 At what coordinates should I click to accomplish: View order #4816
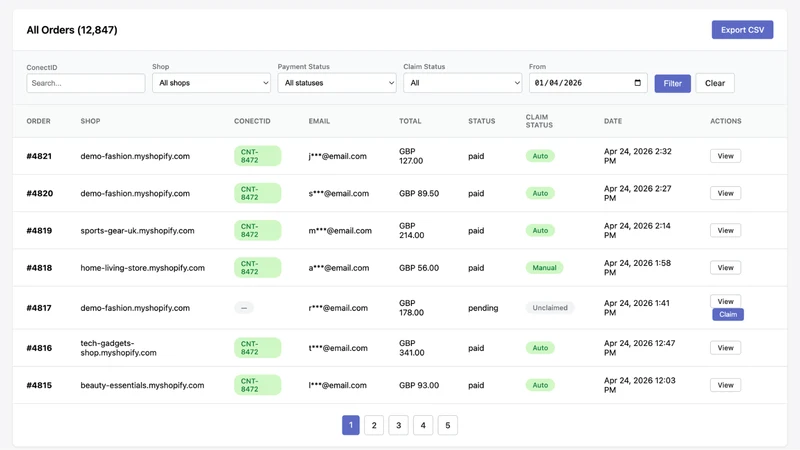pyautogui.click(x=725, y=348)
